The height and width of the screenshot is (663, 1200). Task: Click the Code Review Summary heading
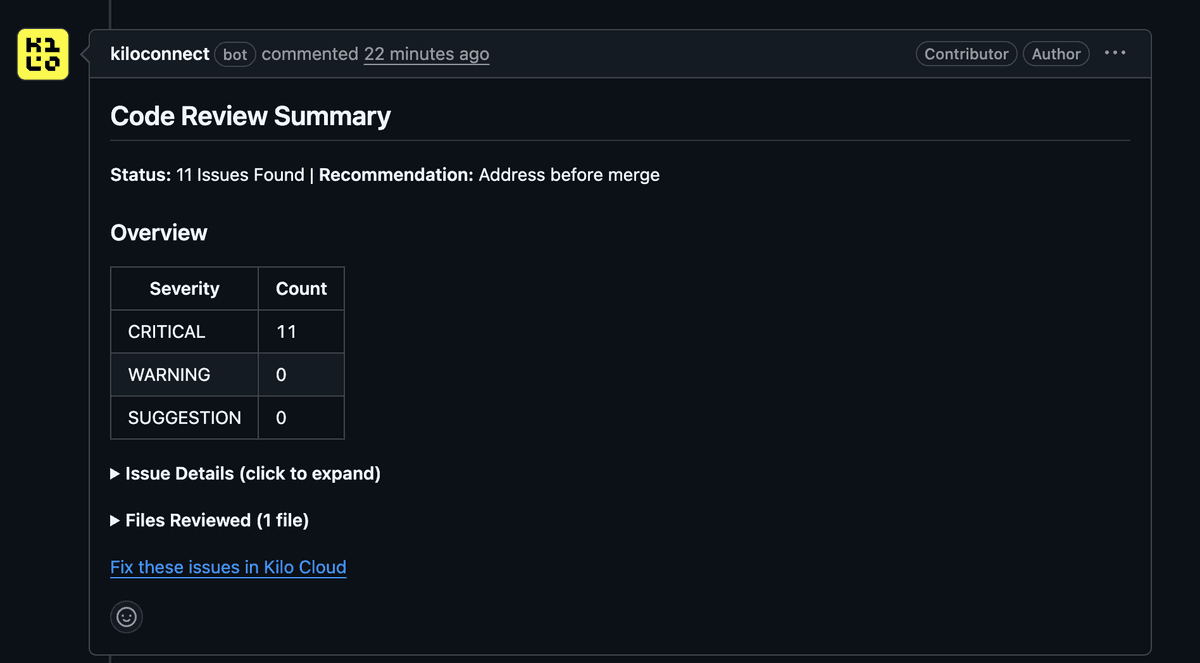250,116
